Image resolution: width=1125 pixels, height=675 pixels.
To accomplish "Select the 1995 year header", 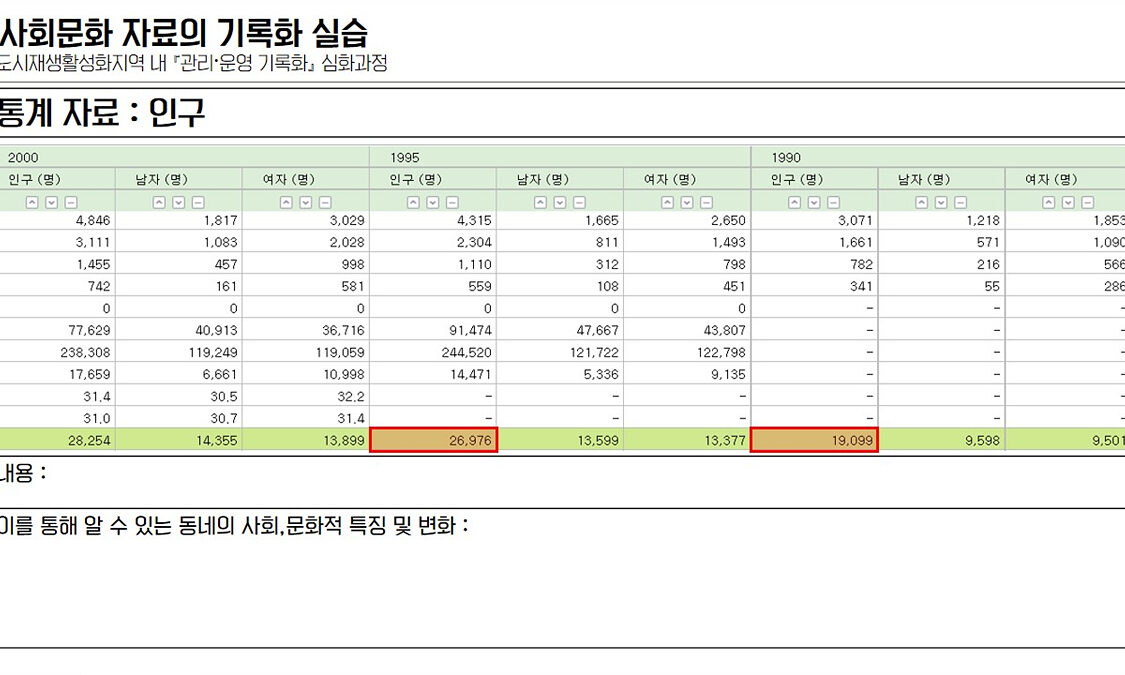I will click(x=404, y=158).
